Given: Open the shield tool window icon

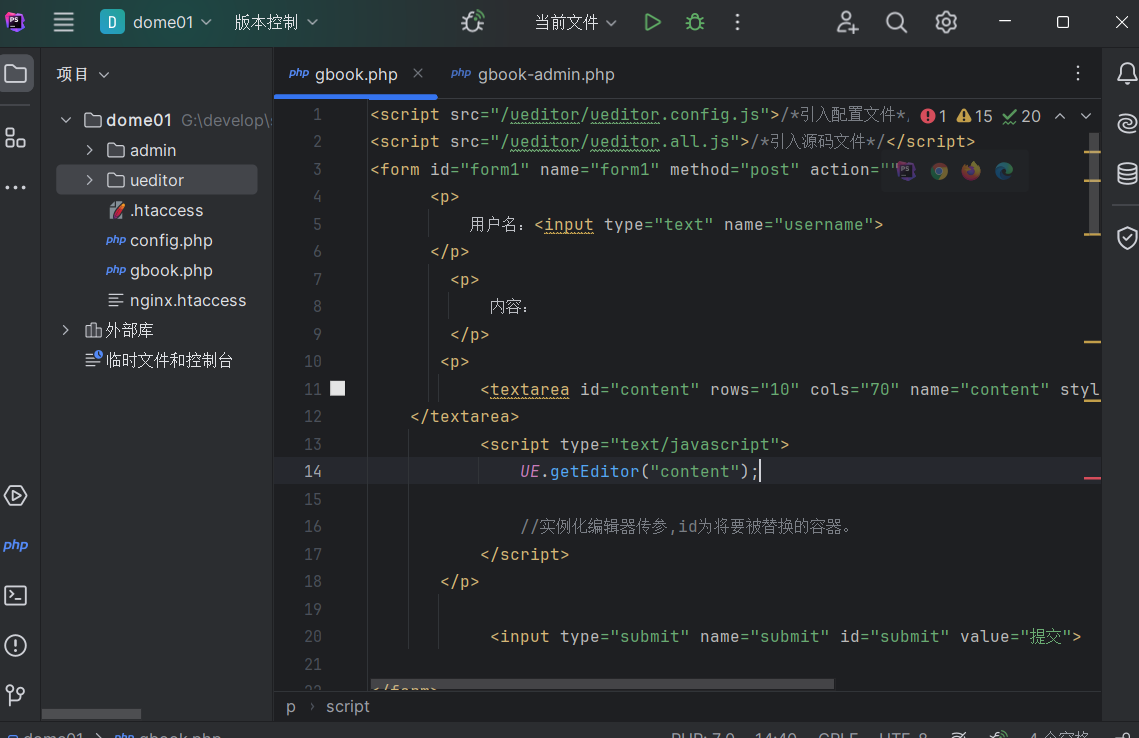Looking at the screenshot, I should tap(1127, 238).
